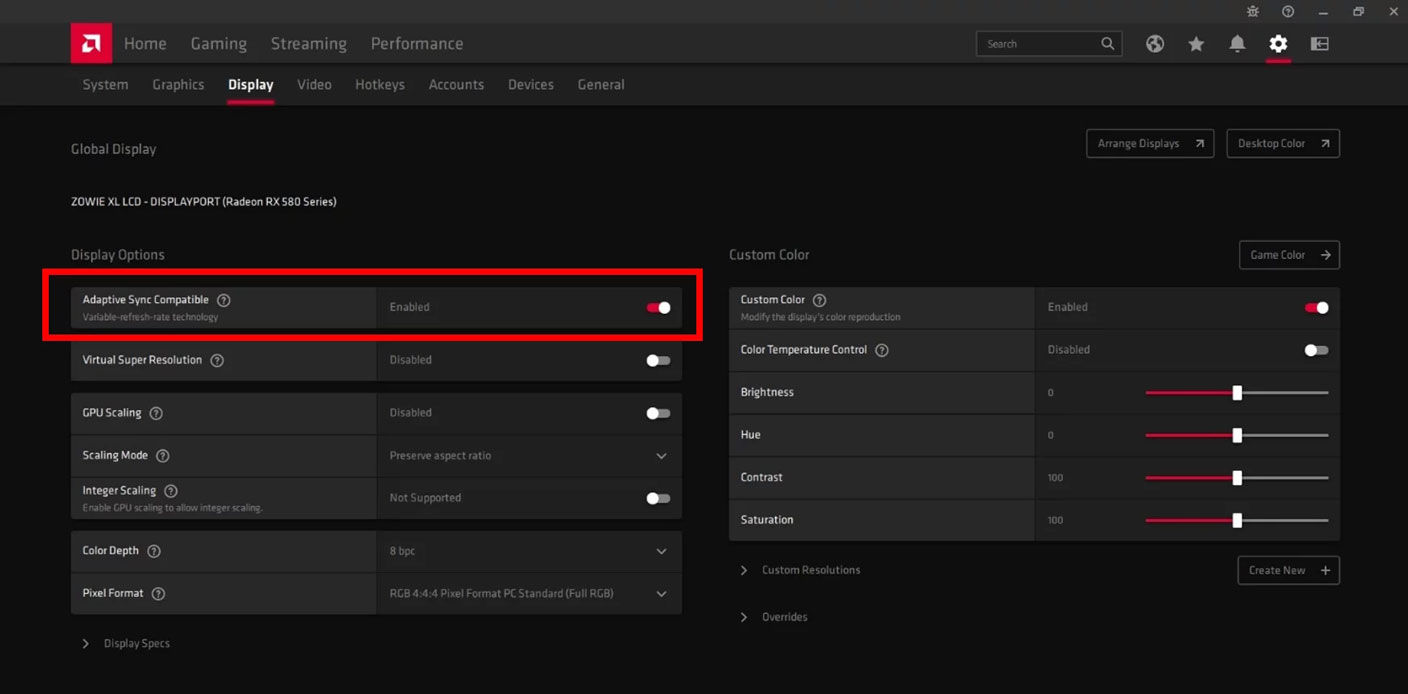Screen dimensions: 1408x694
Task: Open the web browser globe icon
Action: pyautogui.click(x=1155, y=44)
